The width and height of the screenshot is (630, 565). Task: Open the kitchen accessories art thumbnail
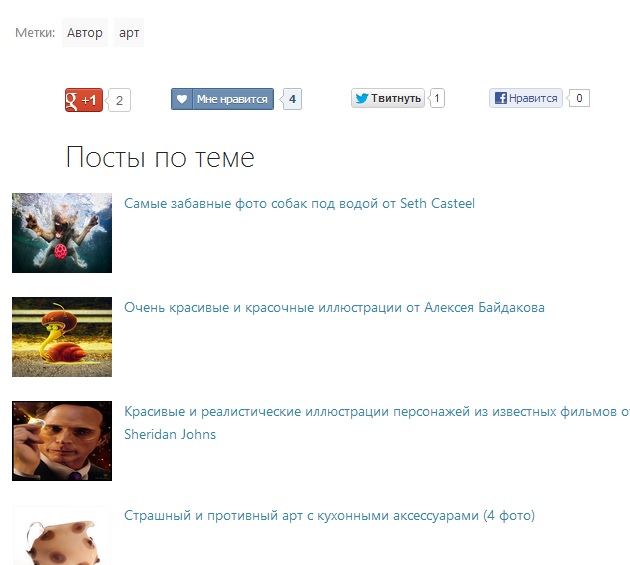62,536
